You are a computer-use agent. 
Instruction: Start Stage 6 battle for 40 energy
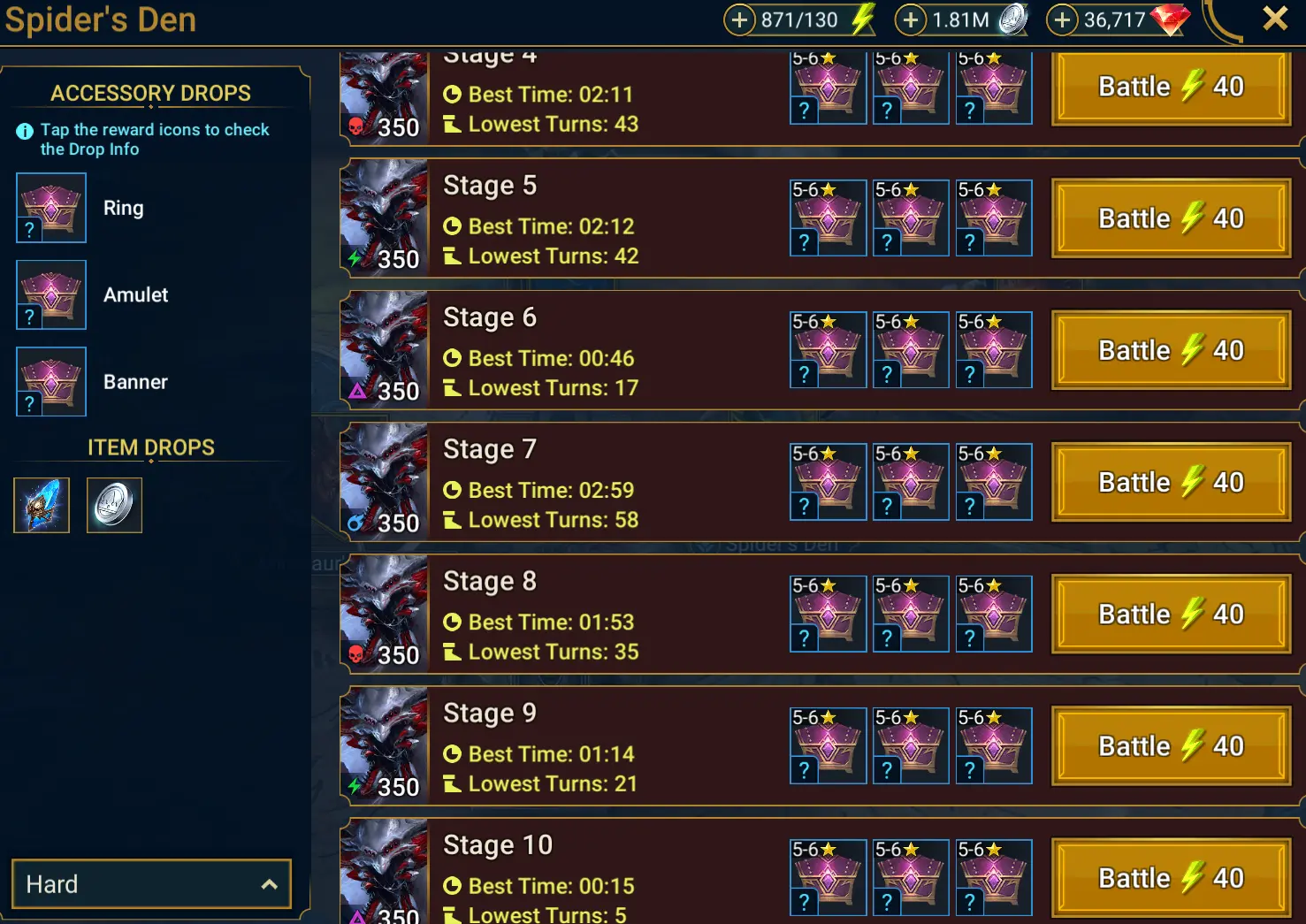1171,350
